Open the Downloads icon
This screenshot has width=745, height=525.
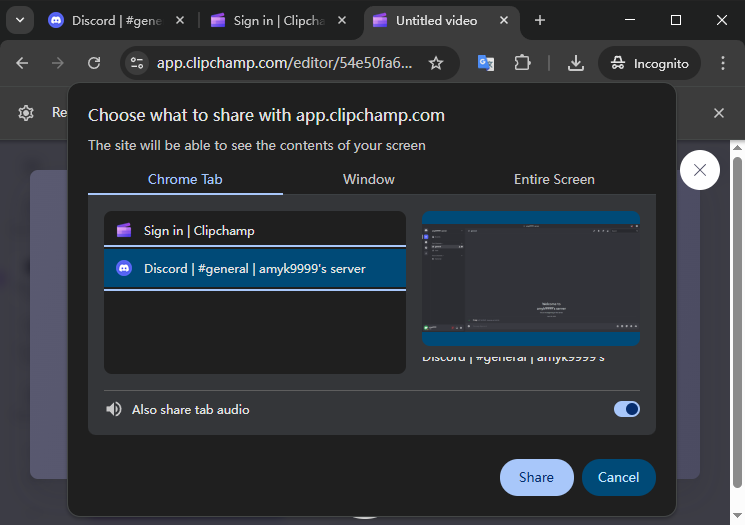click(x=576, y=63)
